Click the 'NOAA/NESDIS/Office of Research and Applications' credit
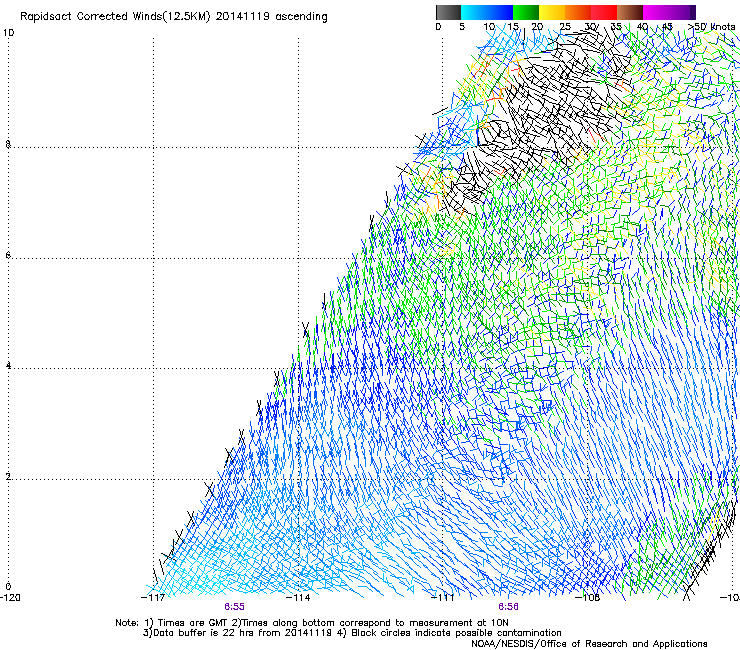740x650 pixels. pos(589,644)
